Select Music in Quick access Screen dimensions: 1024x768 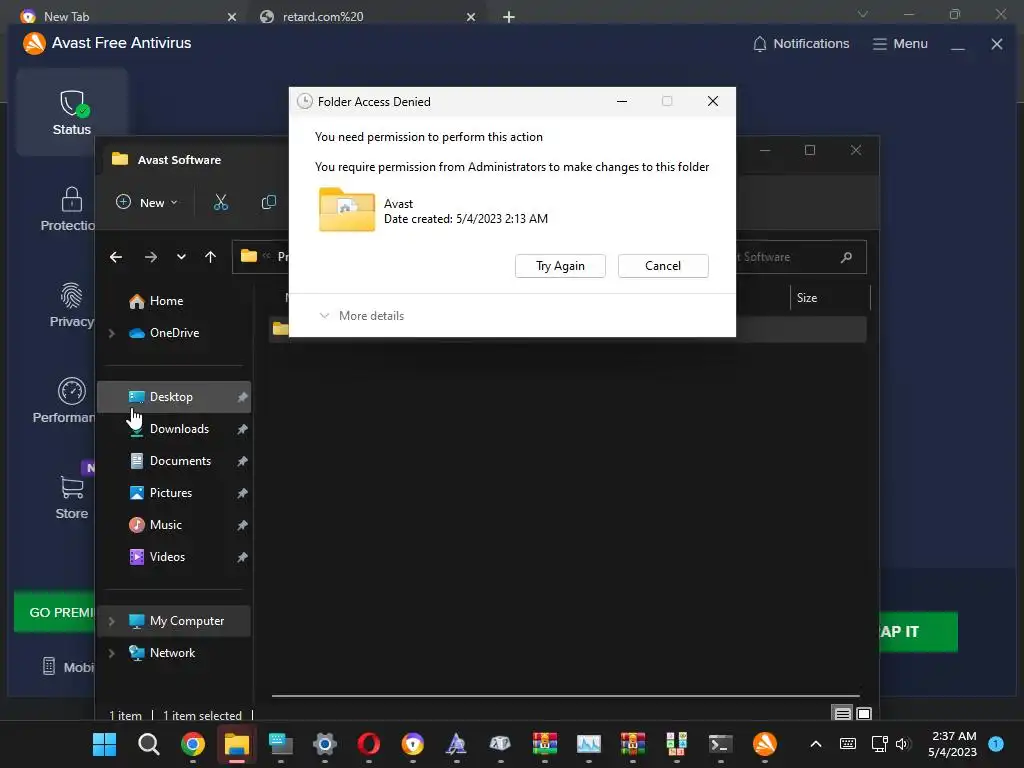pos(165,525)
